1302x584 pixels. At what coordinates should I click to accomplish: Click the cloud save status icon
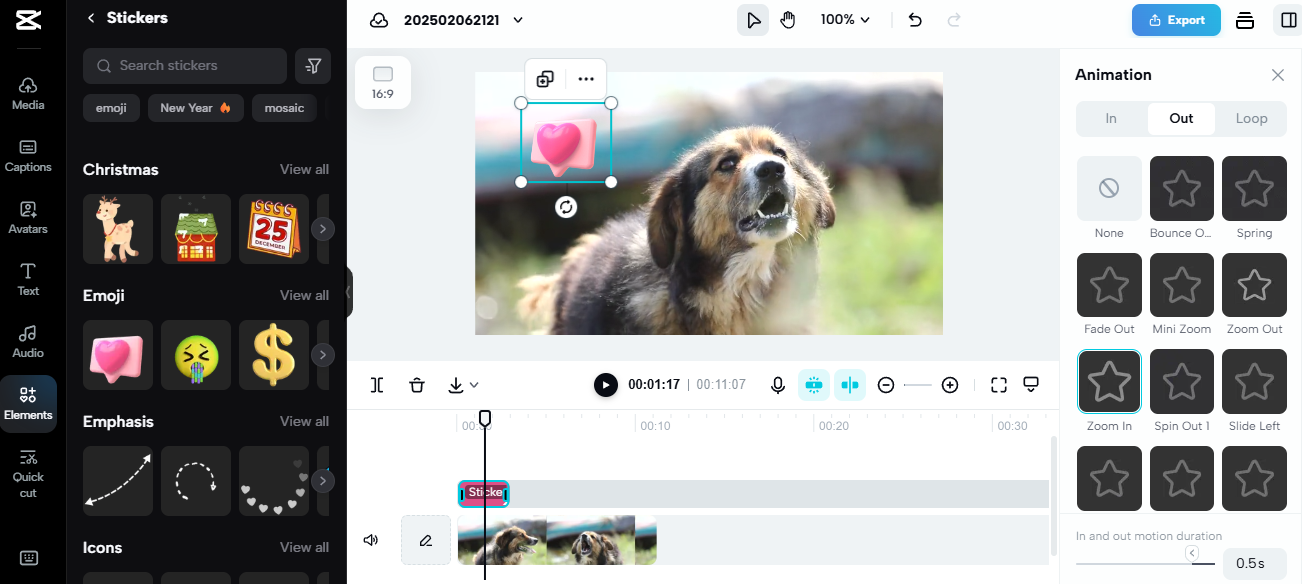click(x=378, y=20)
